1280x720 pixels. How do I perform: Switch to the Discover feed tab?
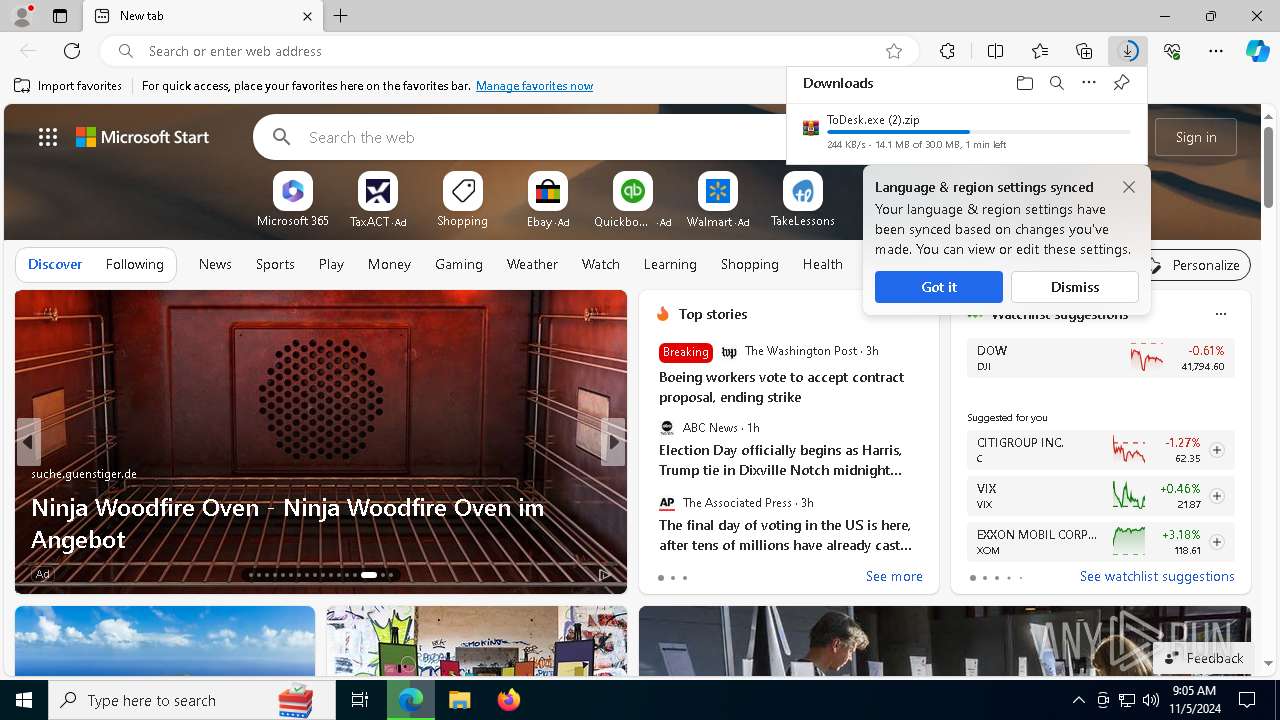(55, 264)
